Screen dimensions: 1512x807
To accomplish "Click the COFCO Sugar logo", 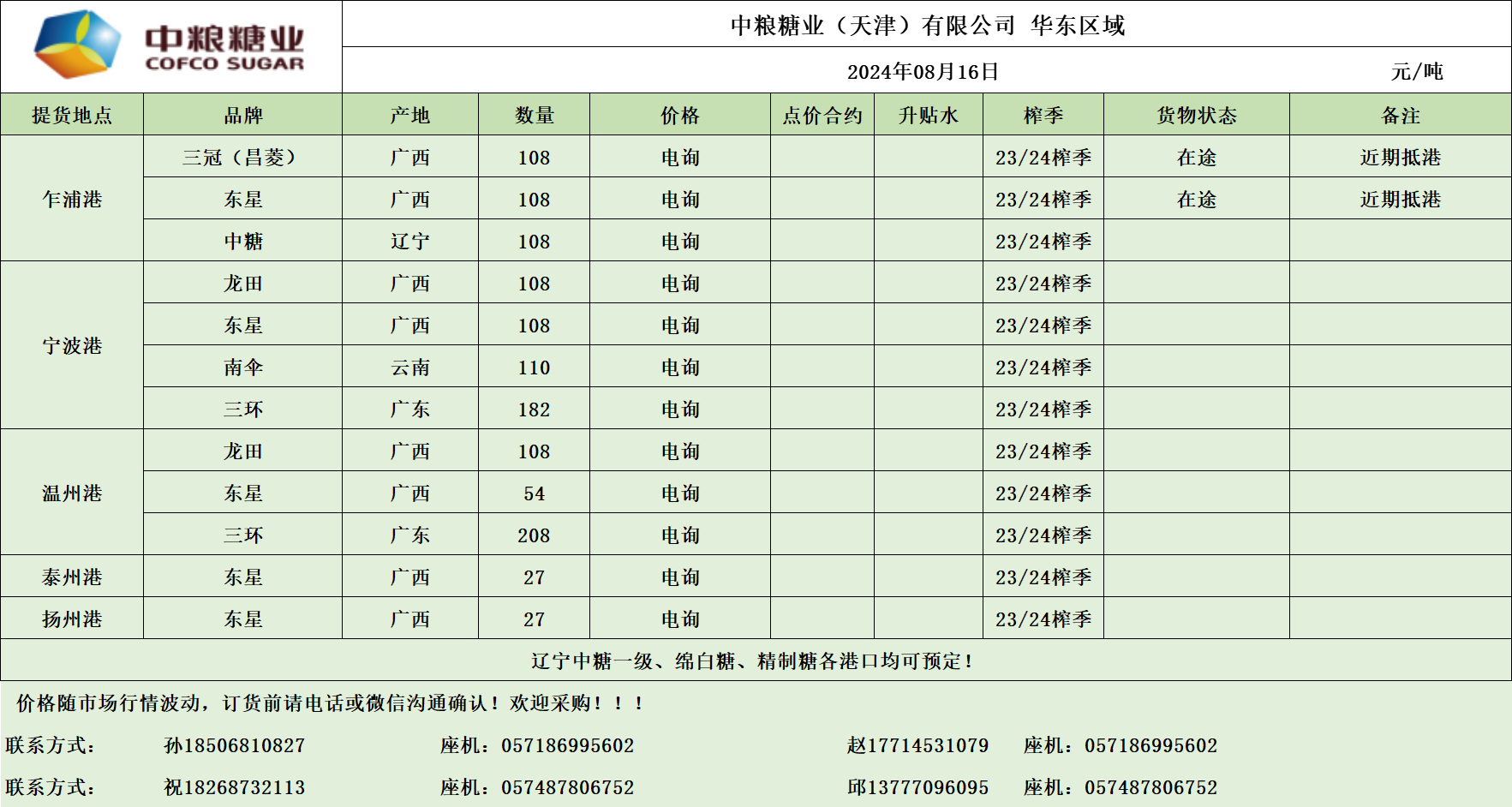I will (x=170, y=46).
